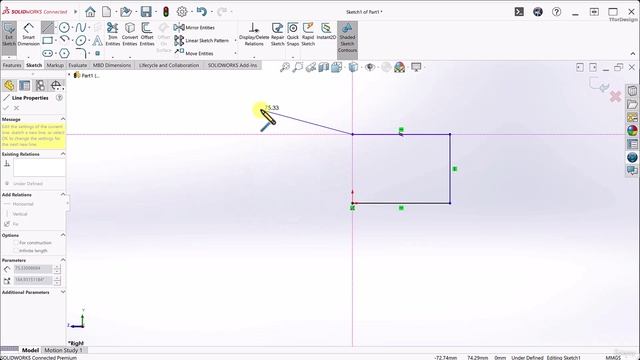
Task: Click Exit Sketch in the Sketch ribbon
Action: click(x=9, y=35)
